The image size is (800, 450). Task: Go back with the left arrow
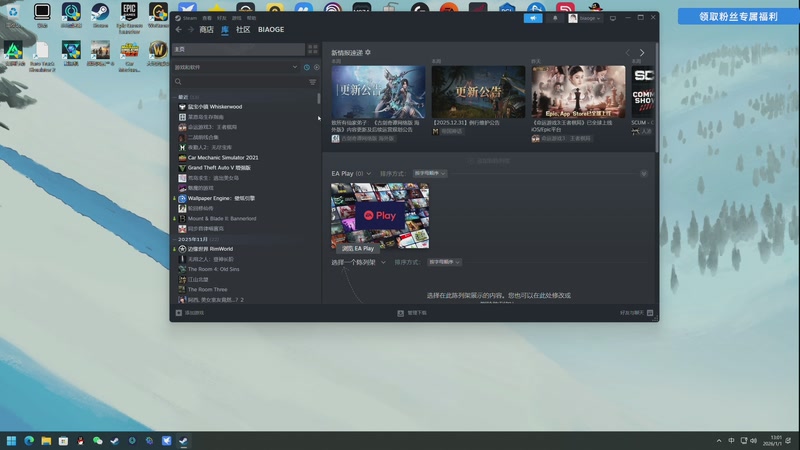point(179,30)
